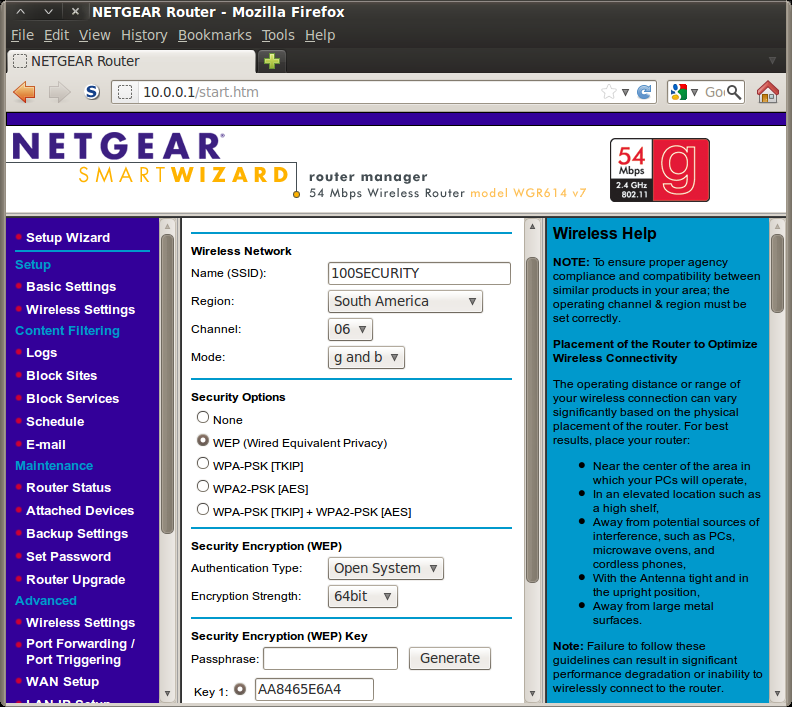Click the settings pane scrollbar thumb
This screenshot has height=707, width=792.
[x=532, y=420]
